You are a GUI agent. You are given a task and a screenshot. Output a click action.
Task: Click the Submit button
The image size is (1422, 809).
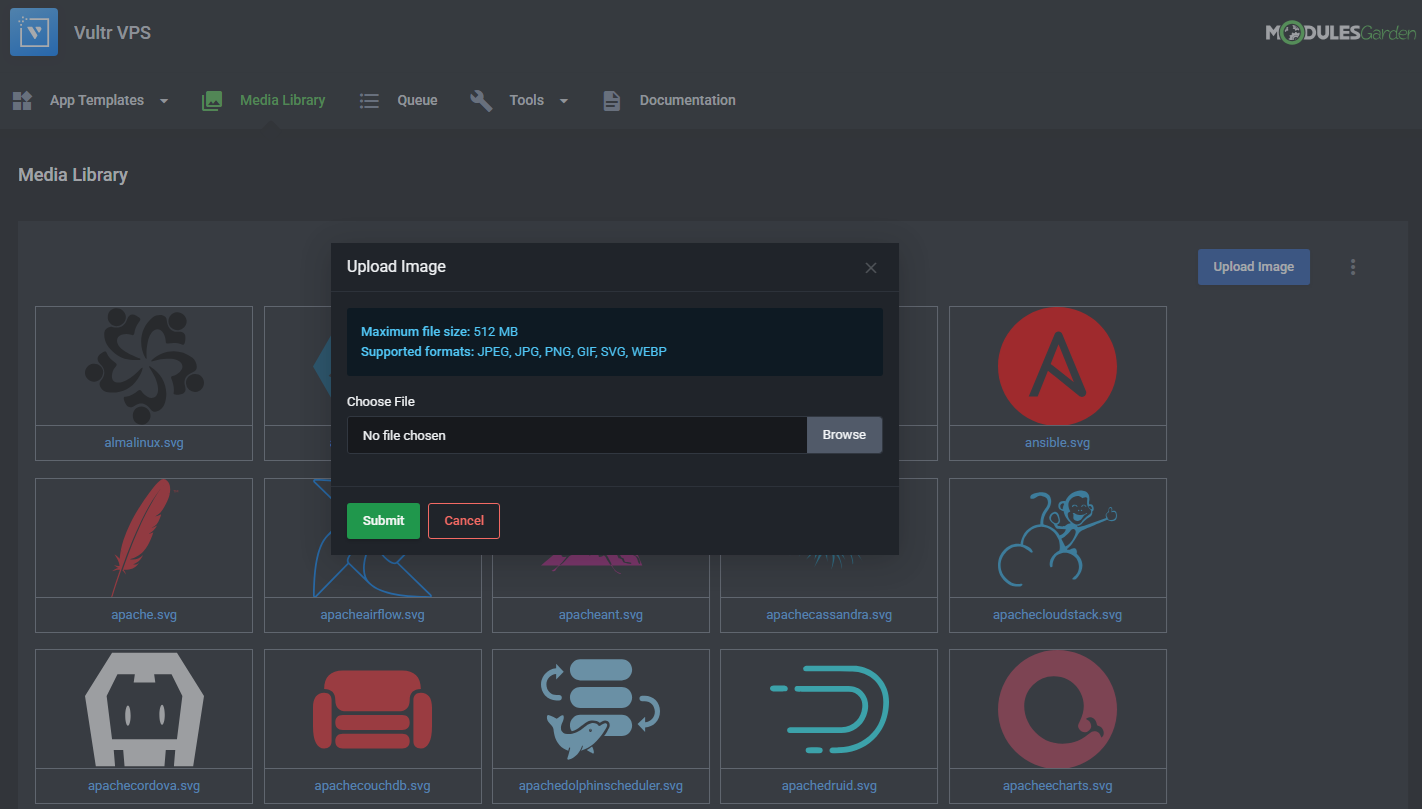[x=383, y=521]
